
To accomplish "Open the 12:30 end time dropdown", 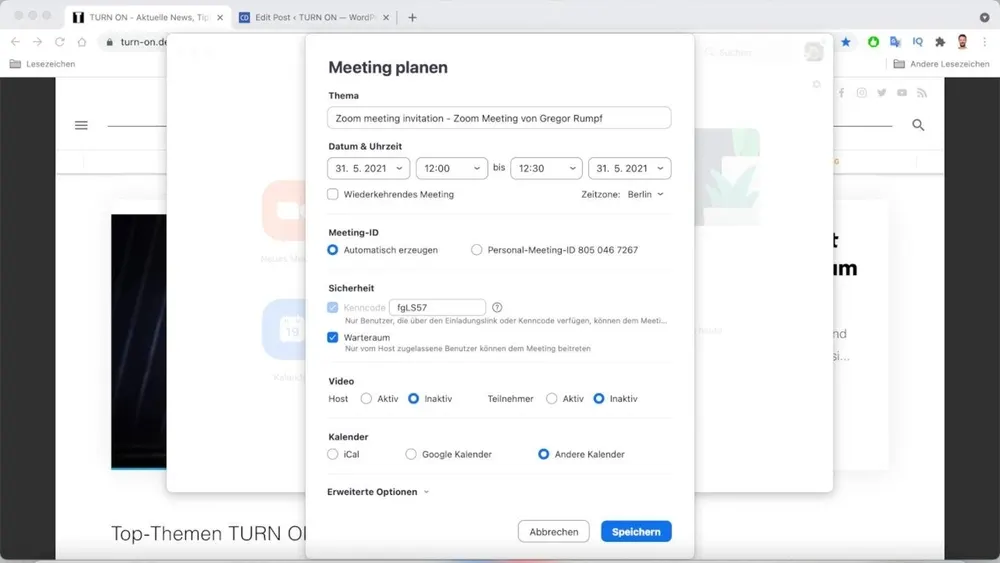I will (547, 168).
